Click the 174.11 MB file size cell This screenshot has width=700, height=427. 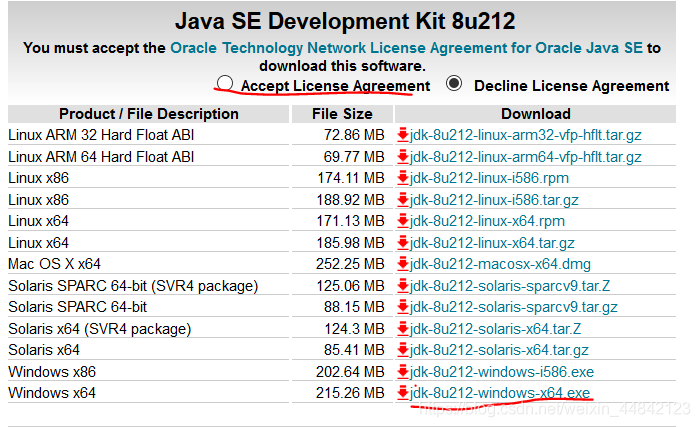point(351,178)
